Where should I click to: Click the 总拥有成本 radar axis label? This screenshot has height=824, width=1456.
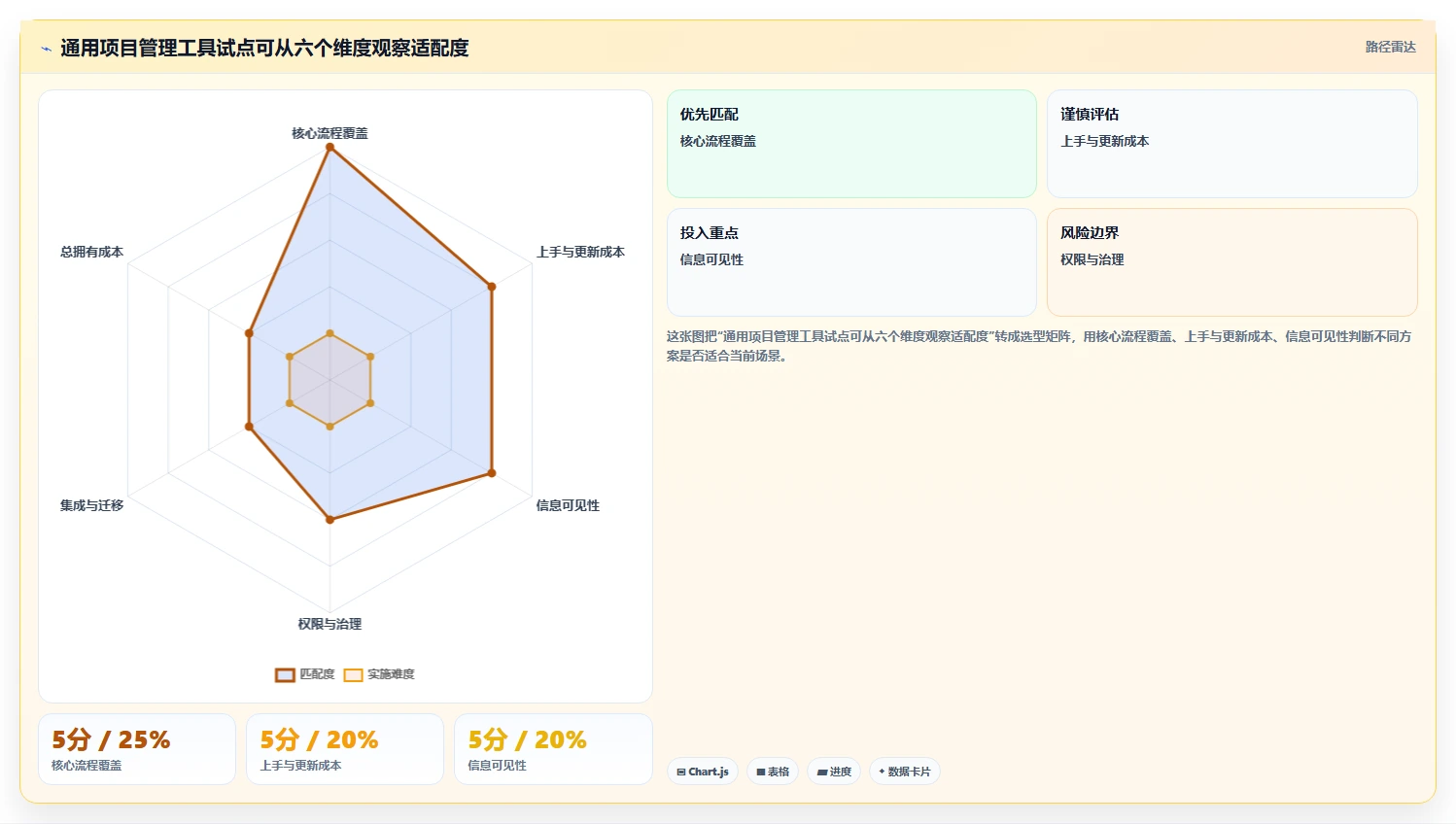point(91,252)
